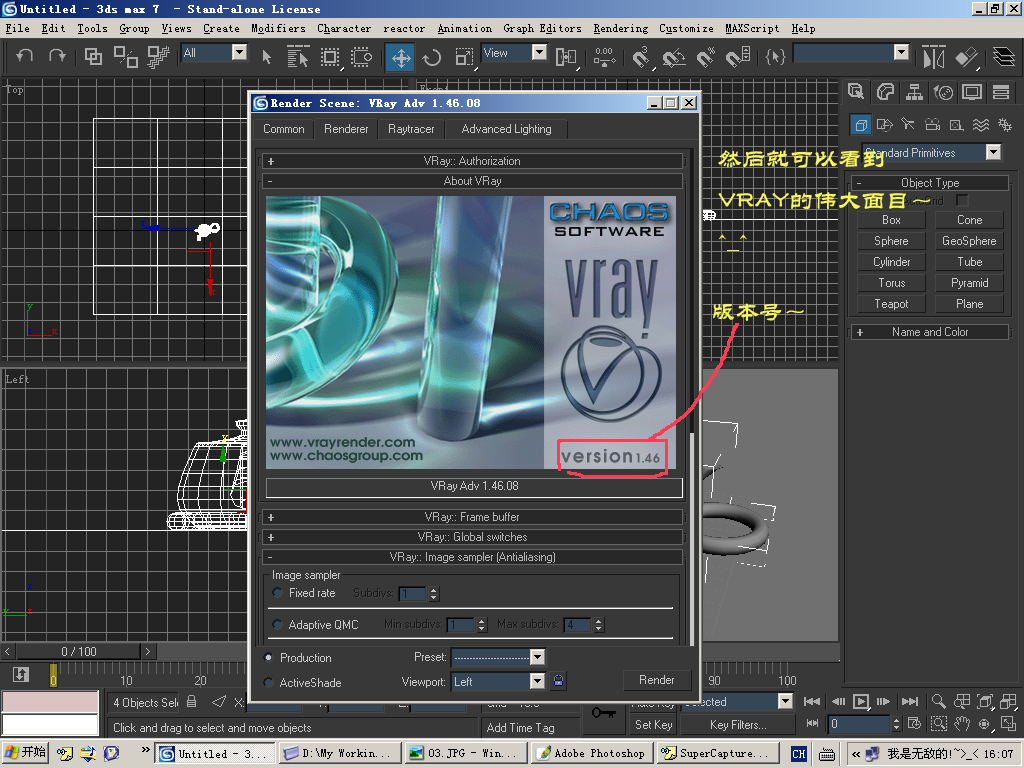The image size is (1024, 768).
Task: Toggle the viewport lock icon in Render Scene
Action: pos(558,680)
